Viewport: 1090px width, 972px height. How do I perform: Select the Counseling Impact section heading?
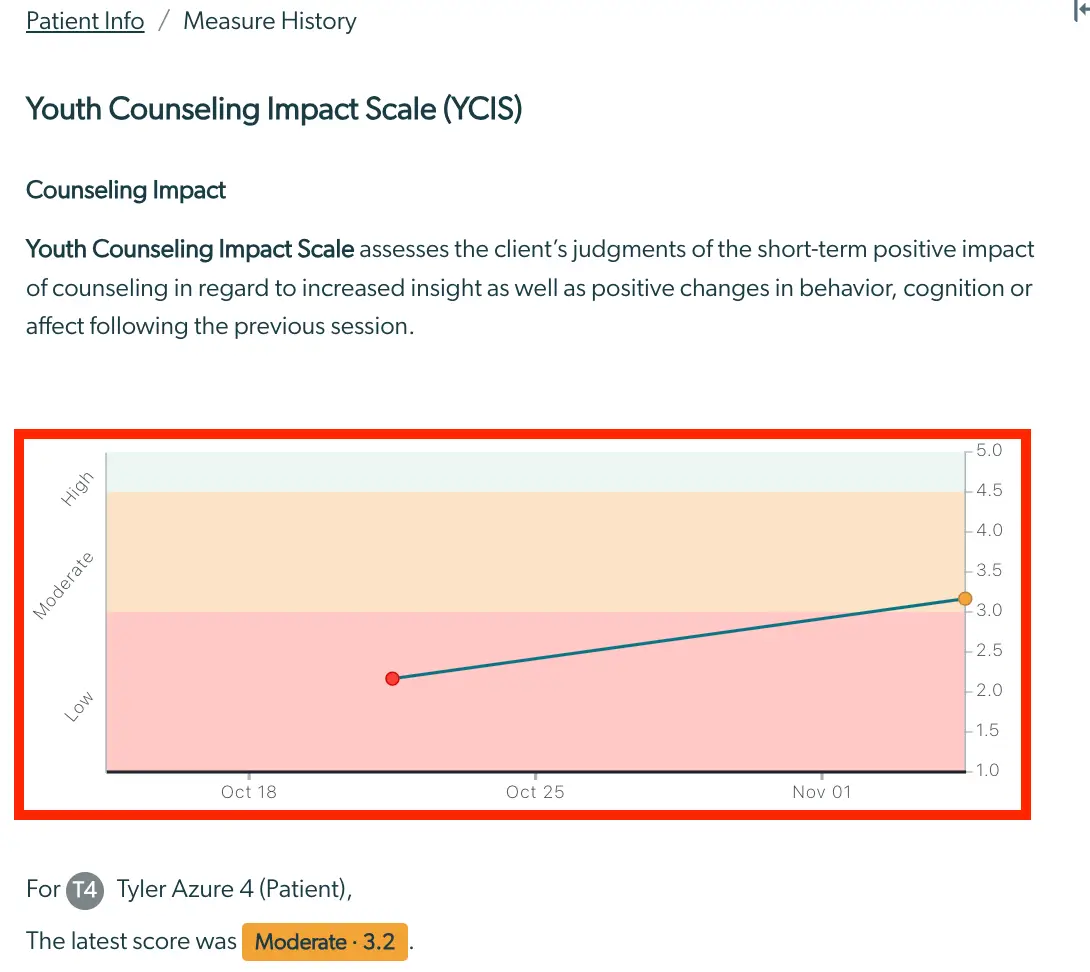point(125,190)
